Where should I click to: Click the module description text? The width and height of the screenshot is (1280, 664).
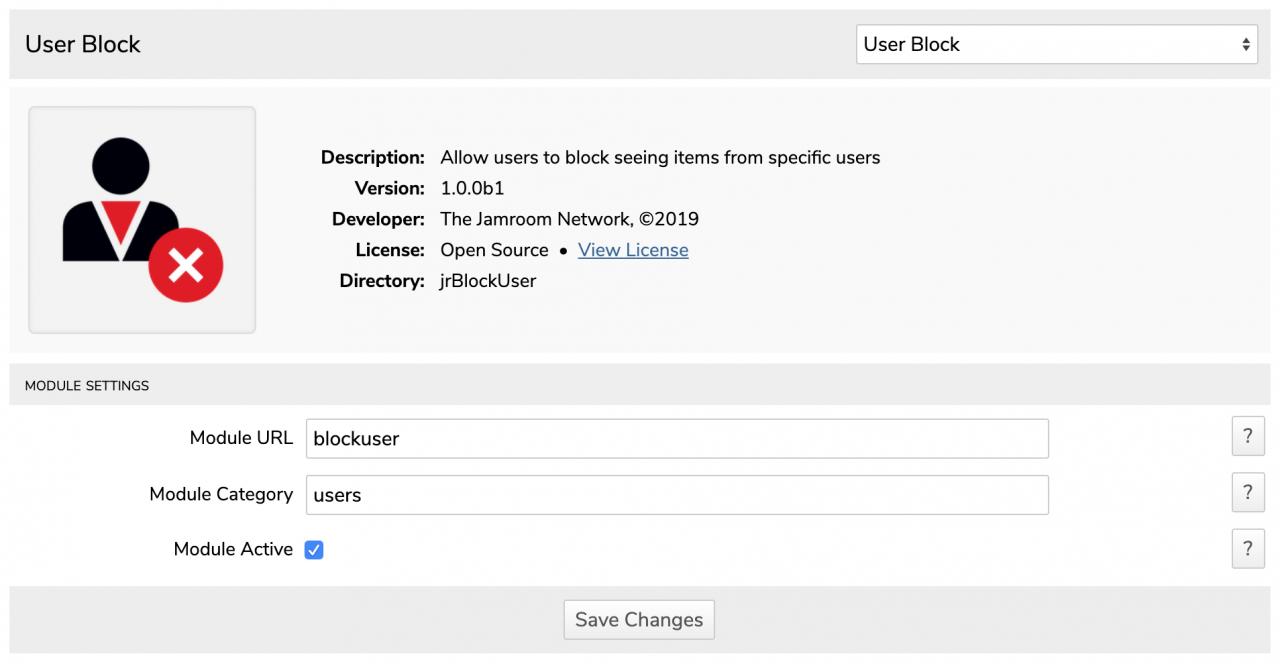point(660,157)
